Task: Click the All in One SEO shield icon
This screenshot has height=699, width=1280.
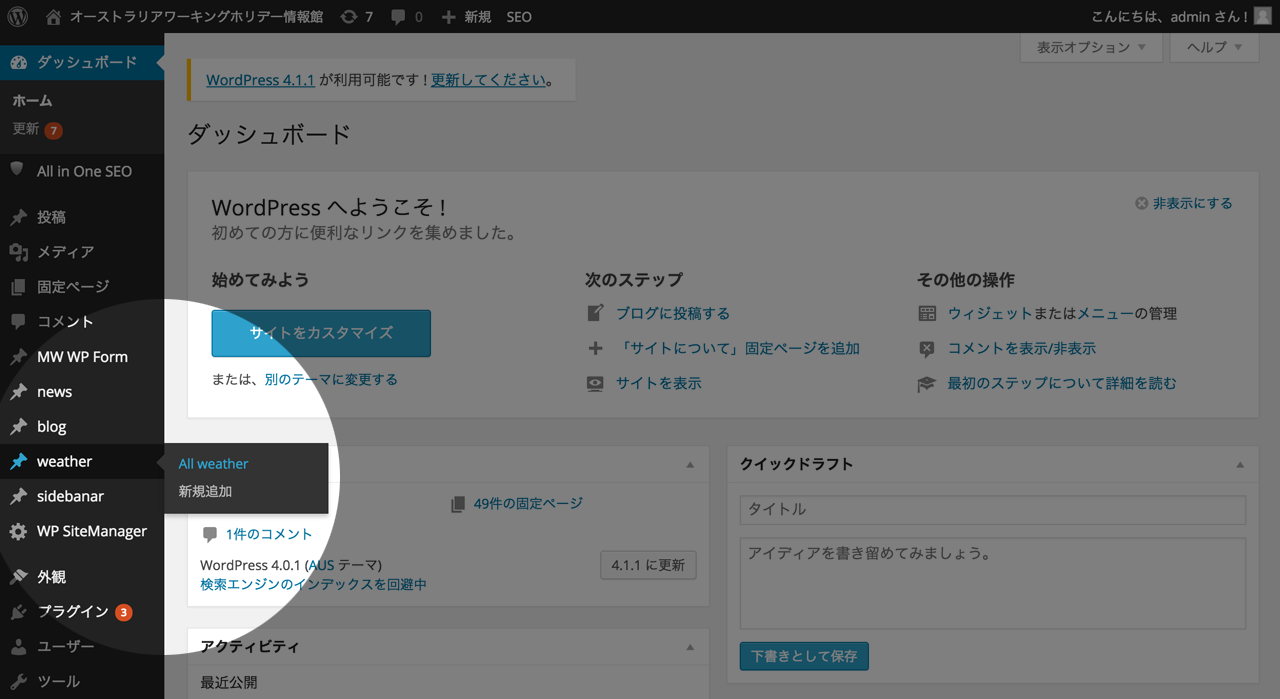Action: pos(17,170)
